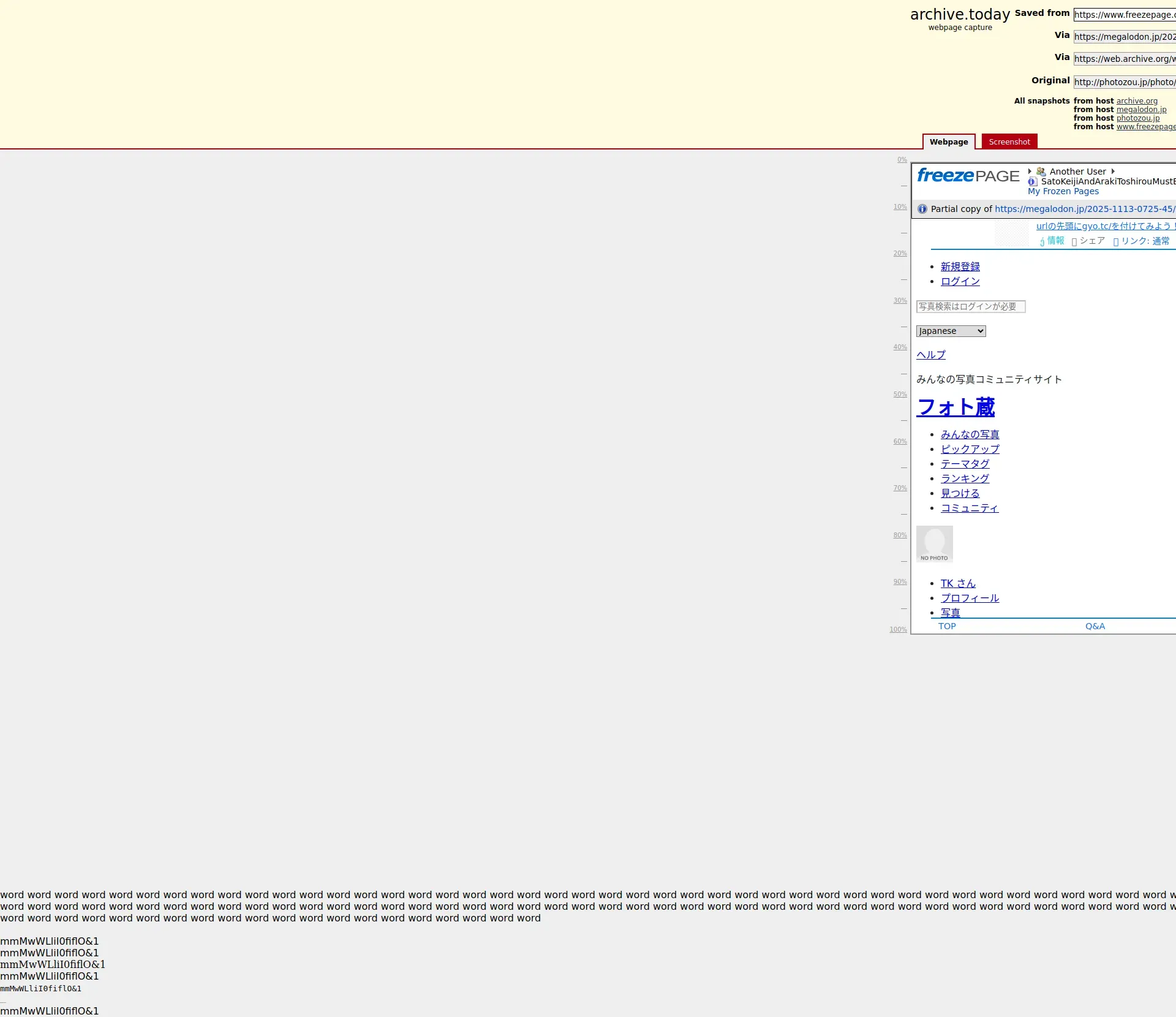Image resolution: width=1176 pixels, height=1017 pixels.
Task: Click the freezePAGE logo
Action: tap(968, 176)
